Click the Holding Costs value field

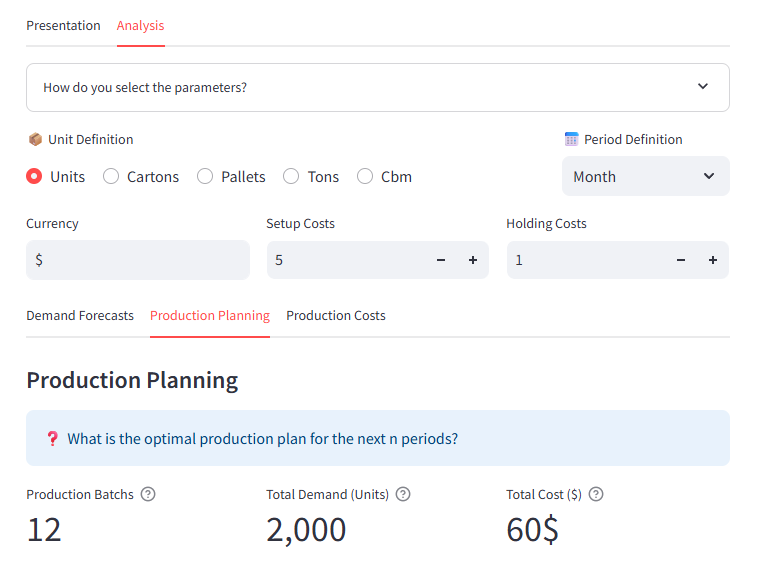tap(585, 260)
